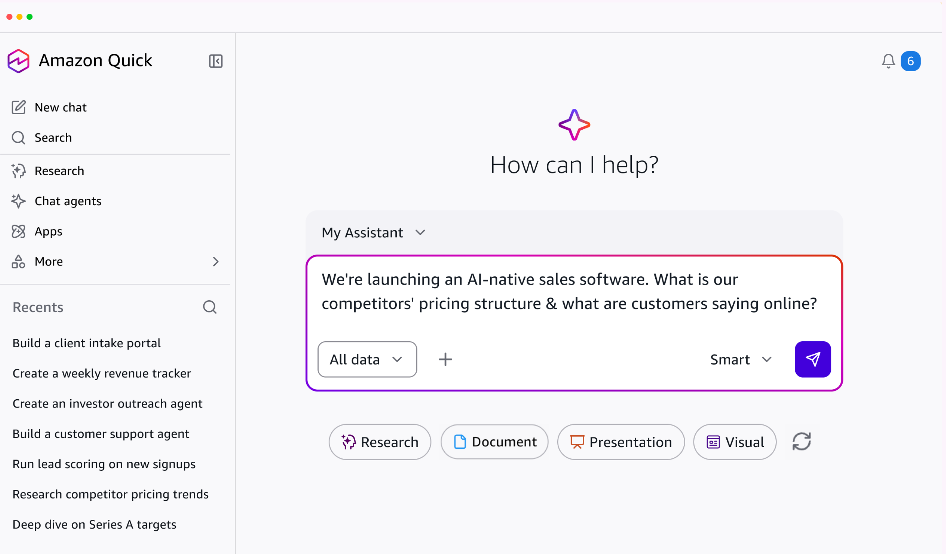Open the My Assistant dropdown

pos(374,232)
